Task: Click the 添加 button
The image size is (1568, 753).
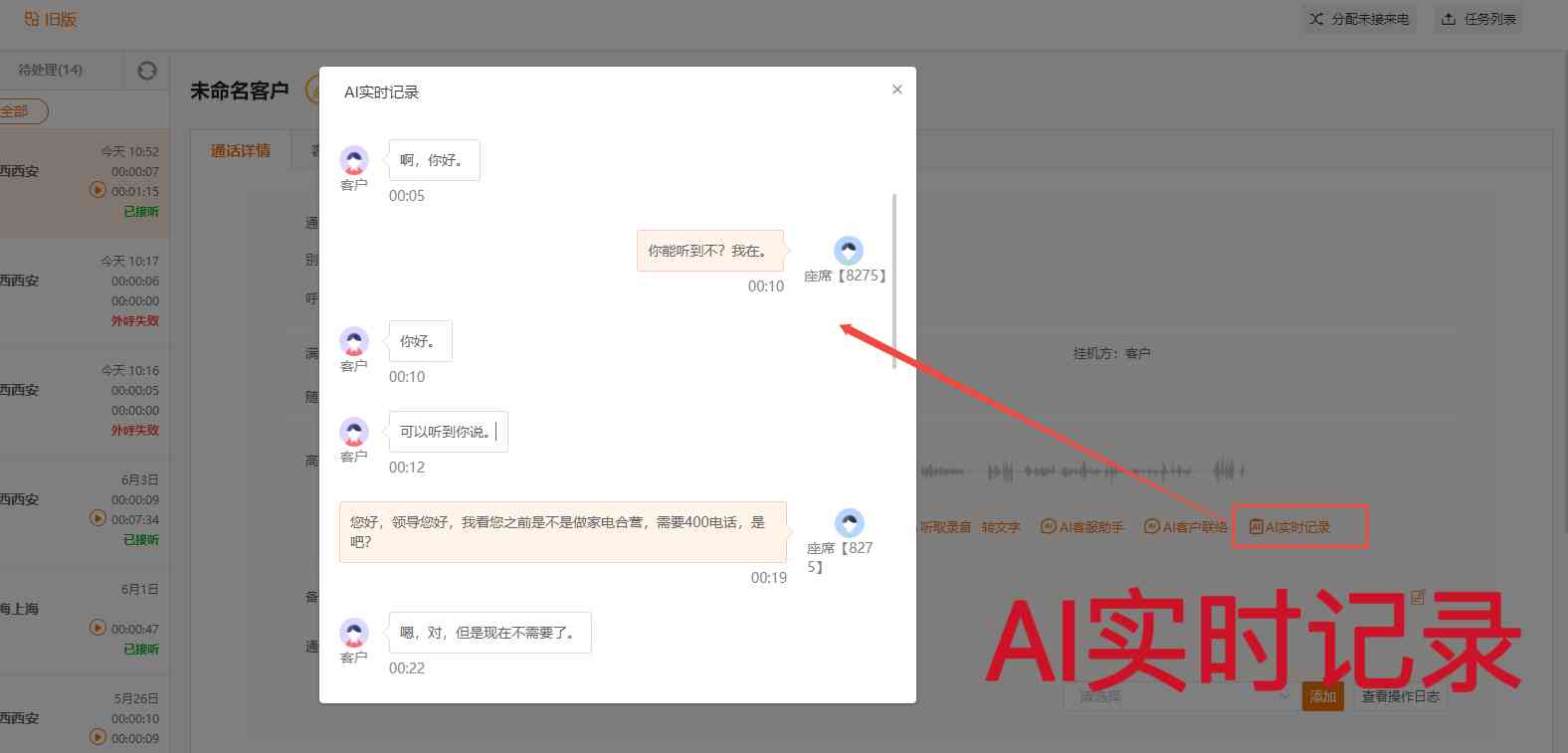Action: (x=1323, y=696)
